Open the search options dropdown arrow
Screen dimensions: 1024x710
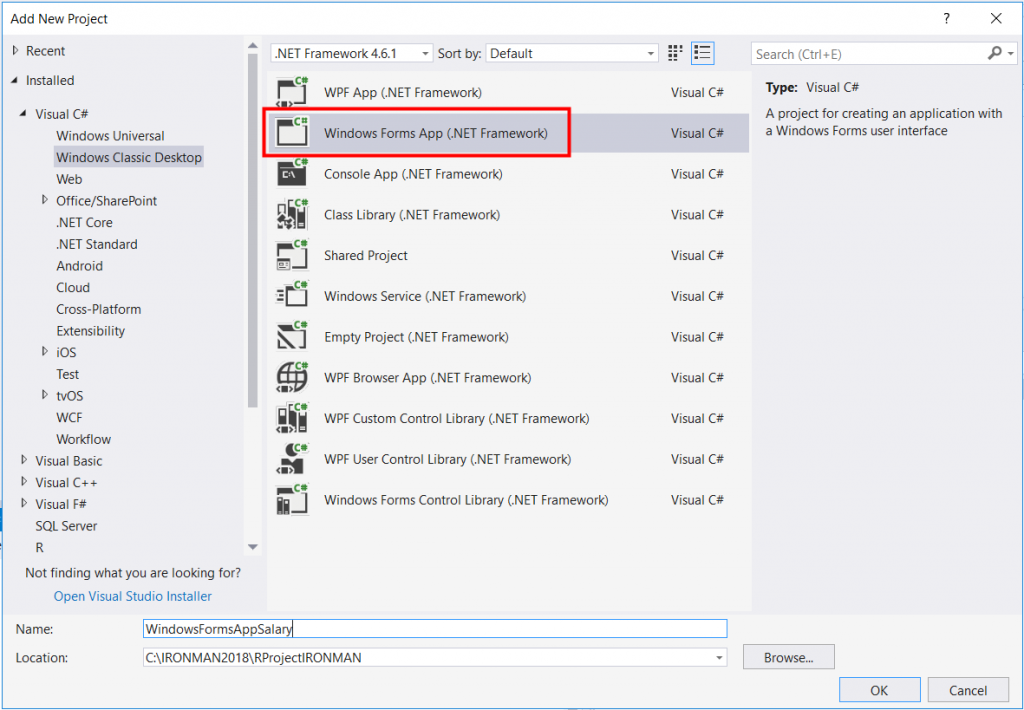1011,54
